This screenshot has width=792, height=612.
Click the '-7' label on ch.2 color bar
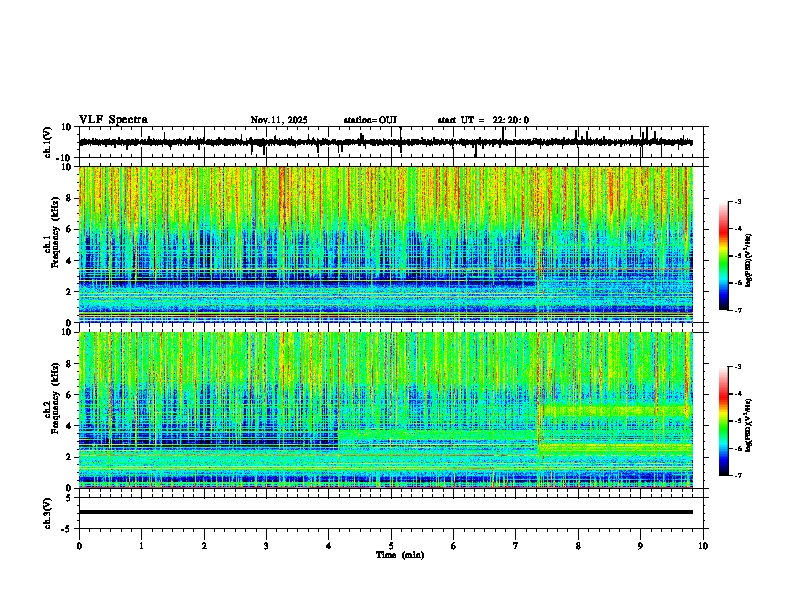(x=738, y=475)
